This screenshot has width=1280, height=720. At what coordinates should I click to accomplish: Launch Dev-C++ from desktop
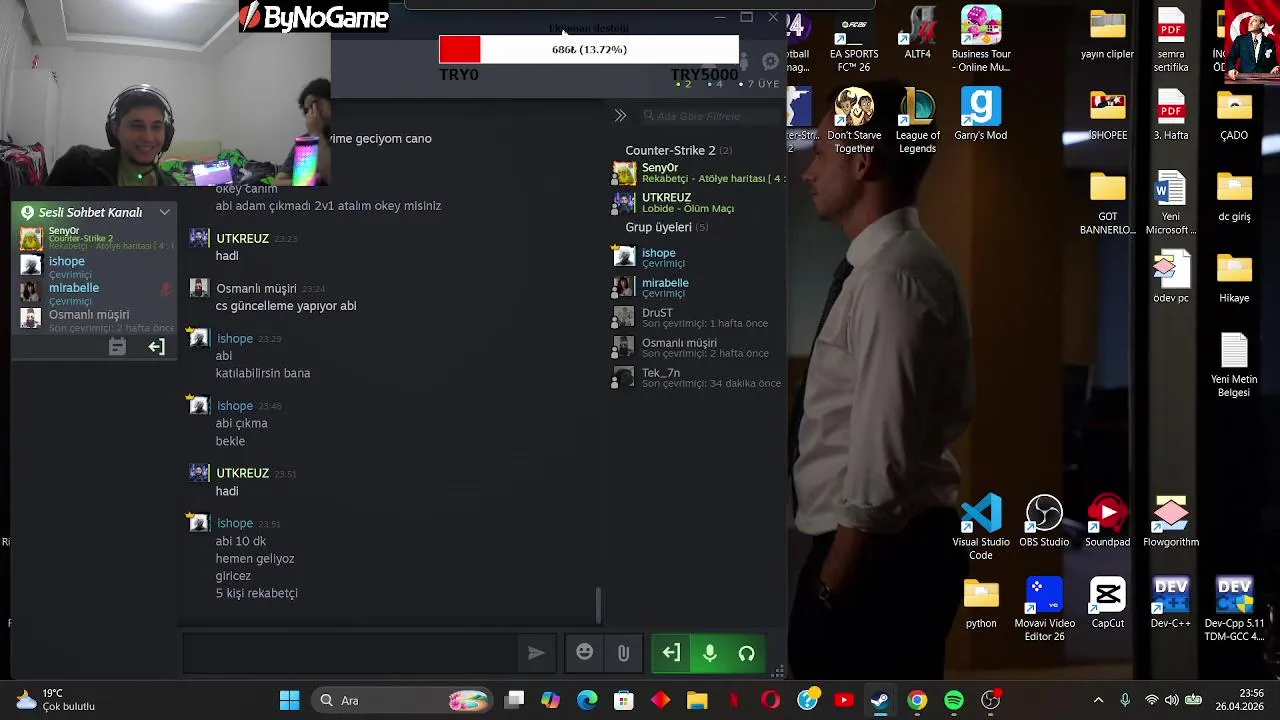1171,603
